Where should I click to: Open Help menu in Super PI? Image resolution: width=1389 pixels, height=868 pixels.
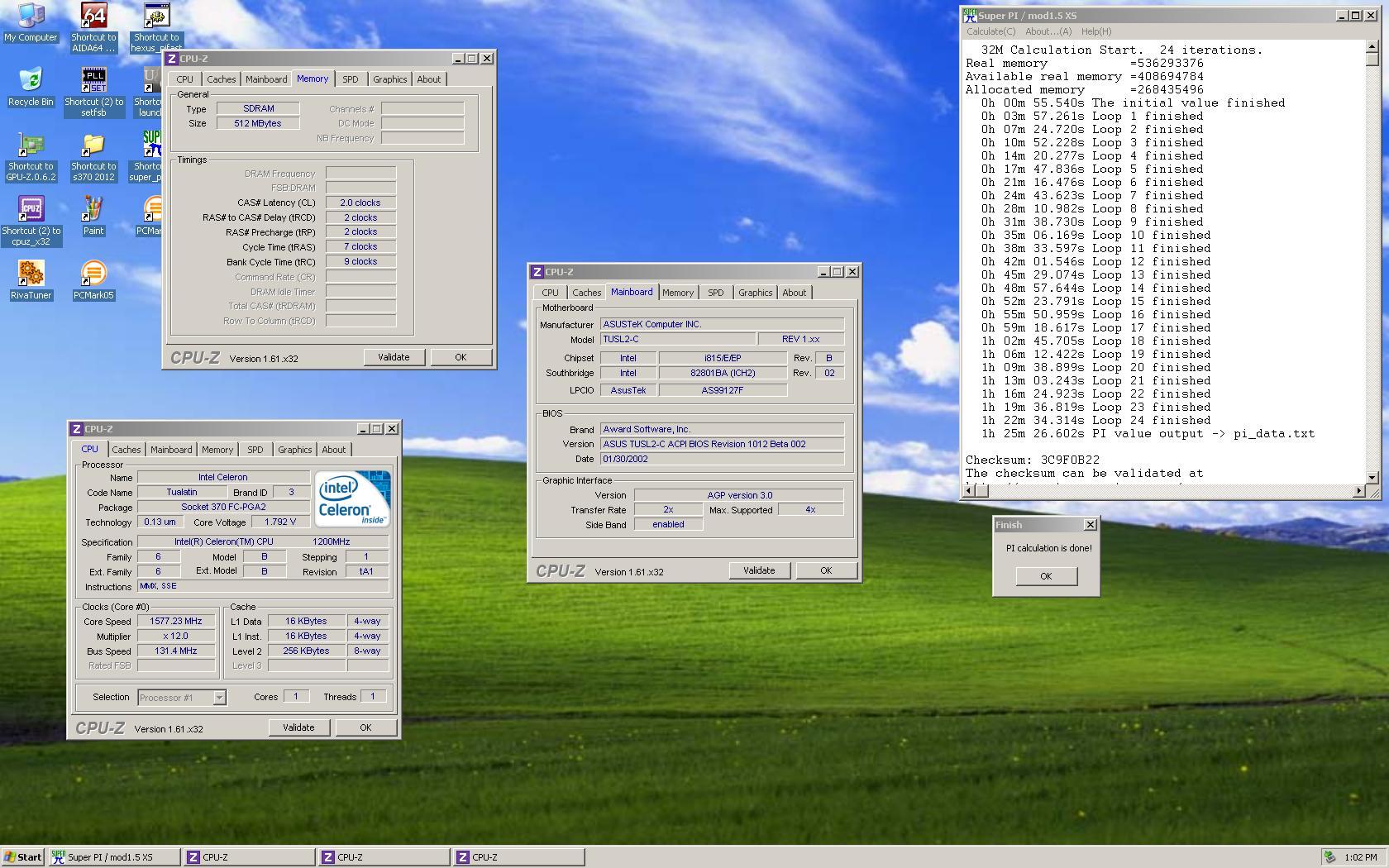1096,31
